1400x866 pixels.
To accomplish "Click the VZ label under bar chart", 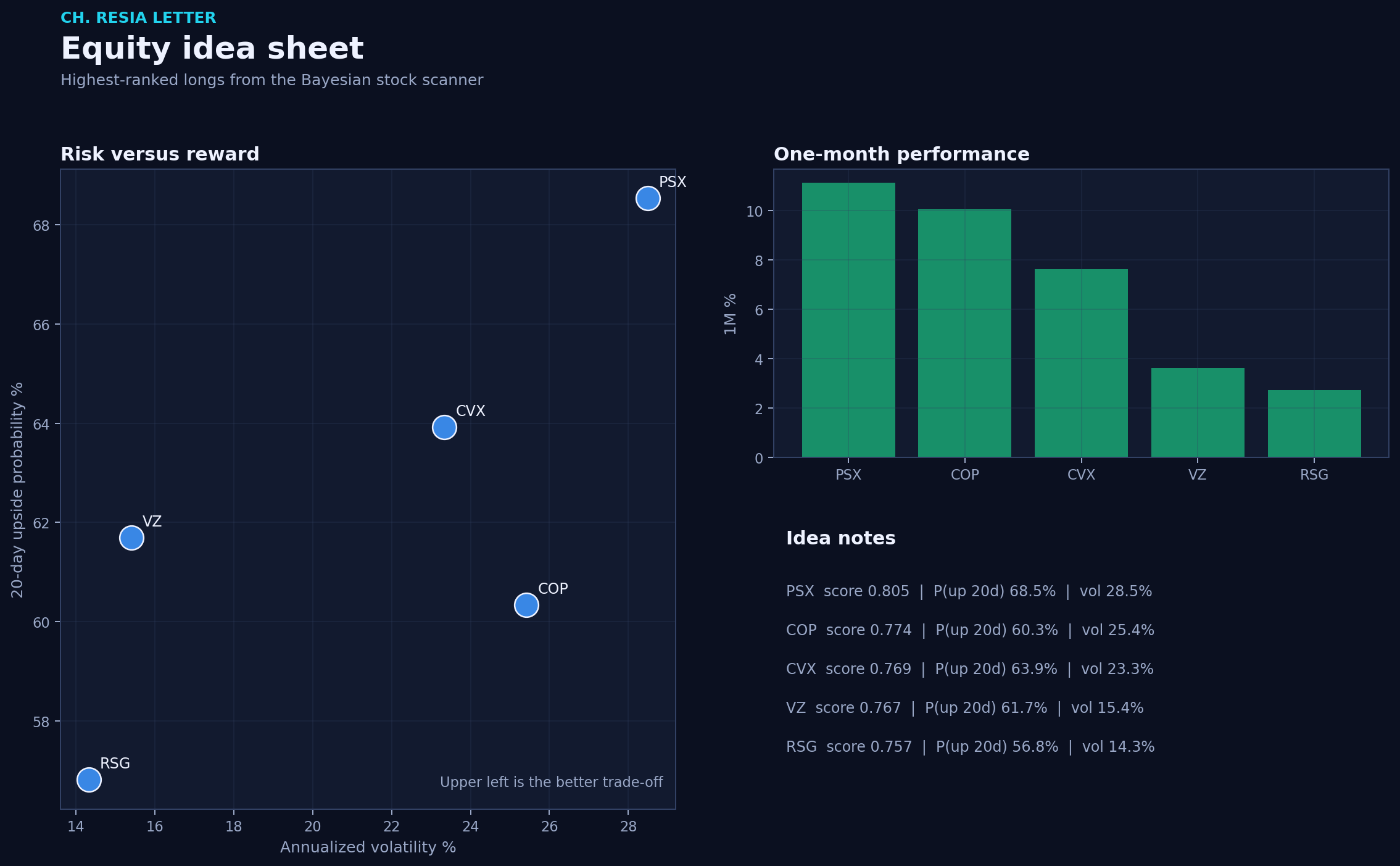I will pos(1198,475).
